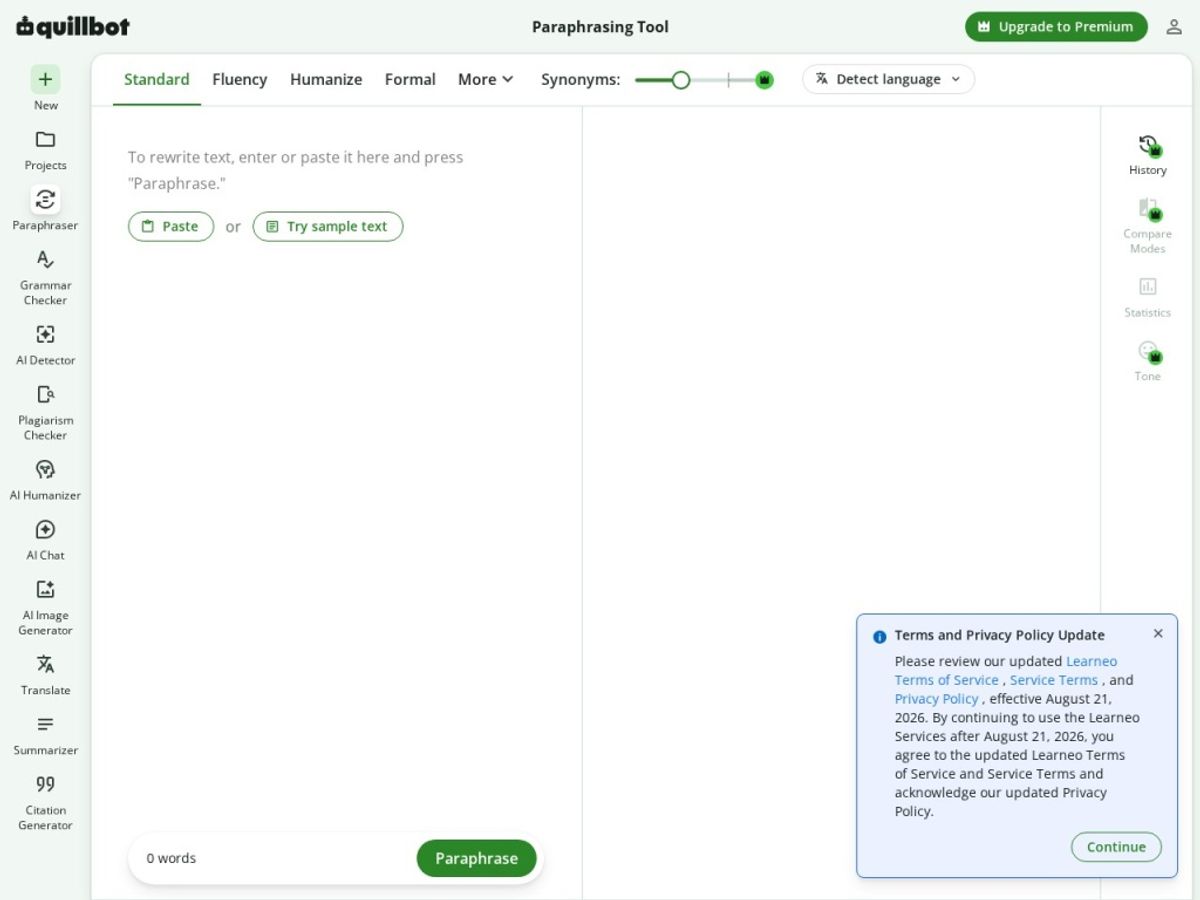1200x900 pixels.
Task: Select the Standard mode tab
Action: click(157, 79)
